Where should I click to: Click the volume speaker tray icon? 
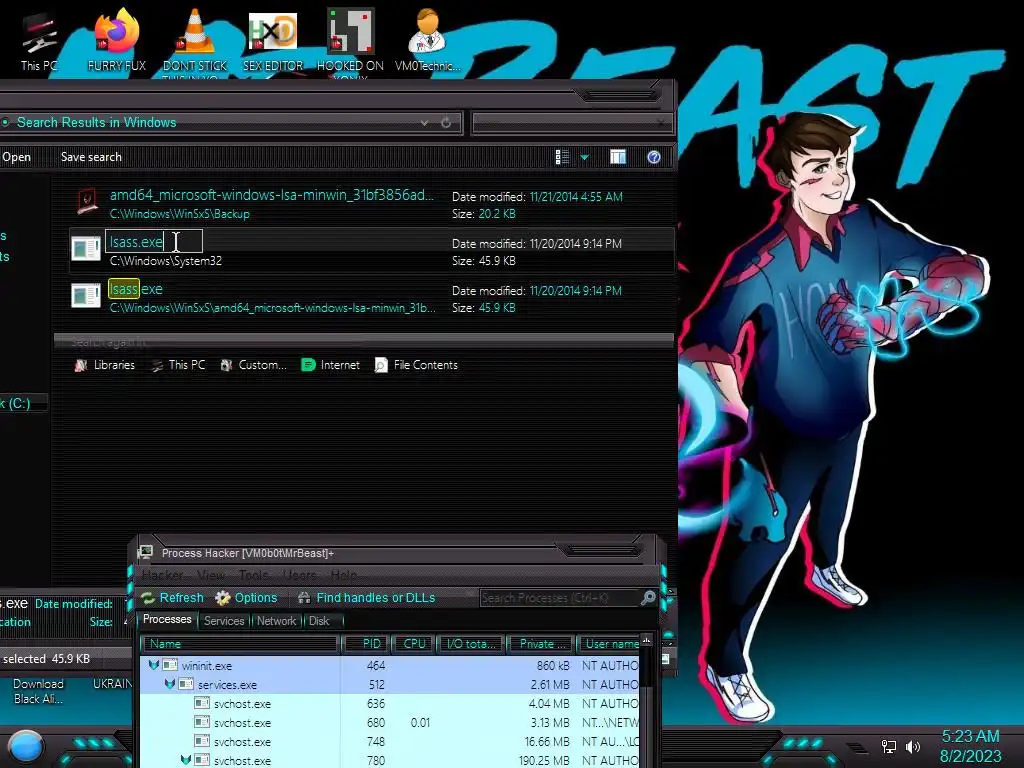coord(912,746)
